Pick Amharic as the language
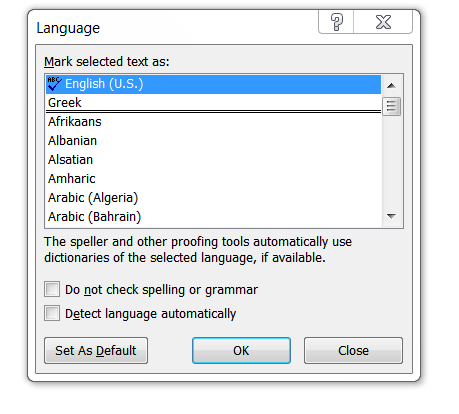 tap(213, 179)
